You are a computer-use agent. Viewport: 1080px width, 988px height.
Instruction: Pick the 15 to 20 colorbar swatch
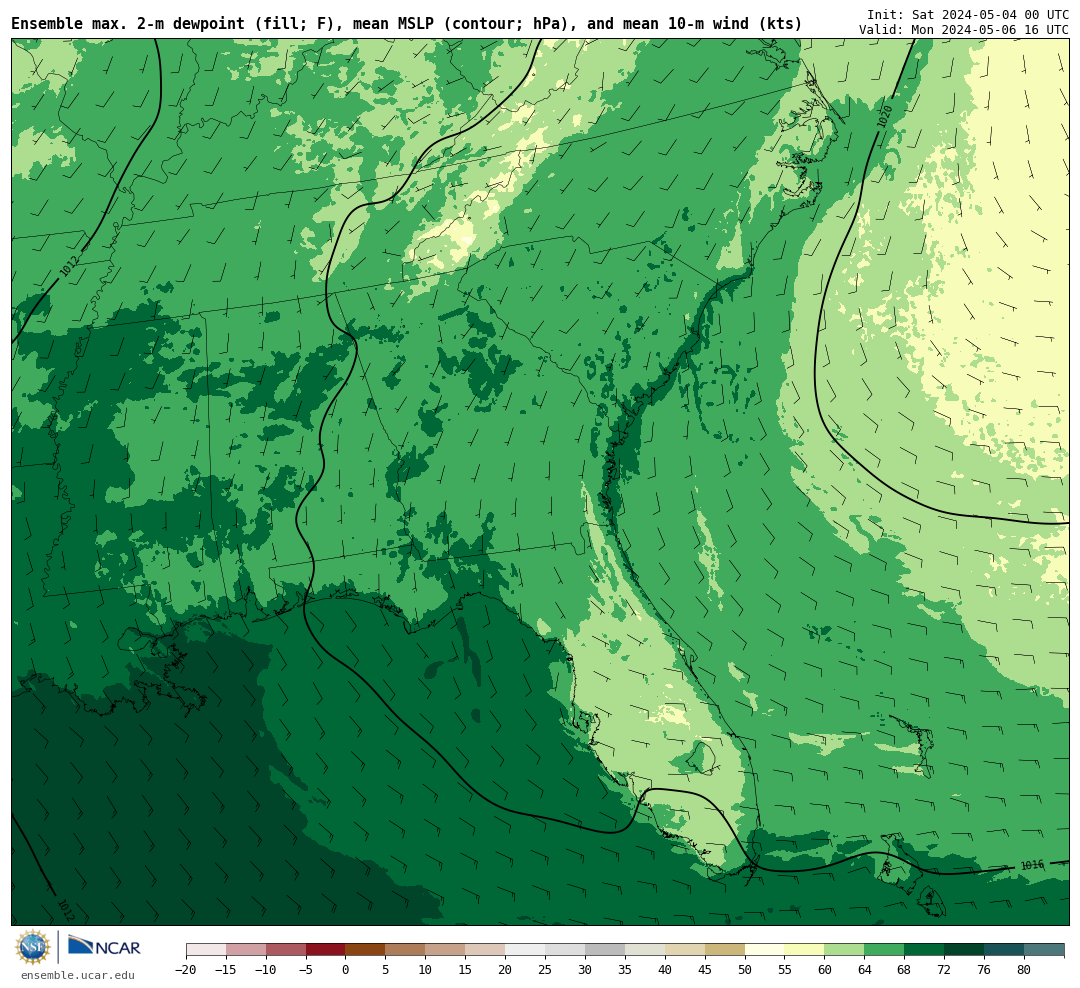(486, 950)
